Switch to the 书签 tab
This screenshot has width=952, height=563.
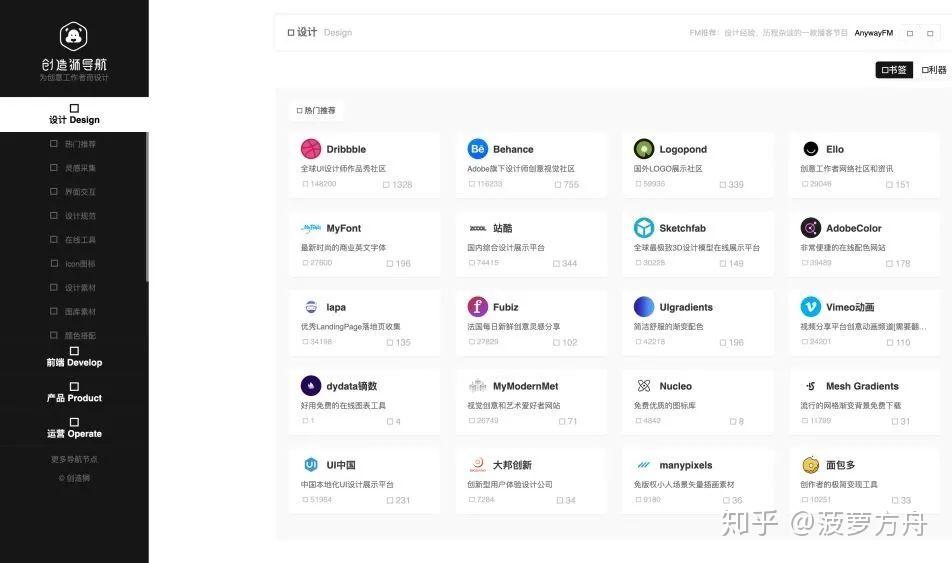[894, 70]
